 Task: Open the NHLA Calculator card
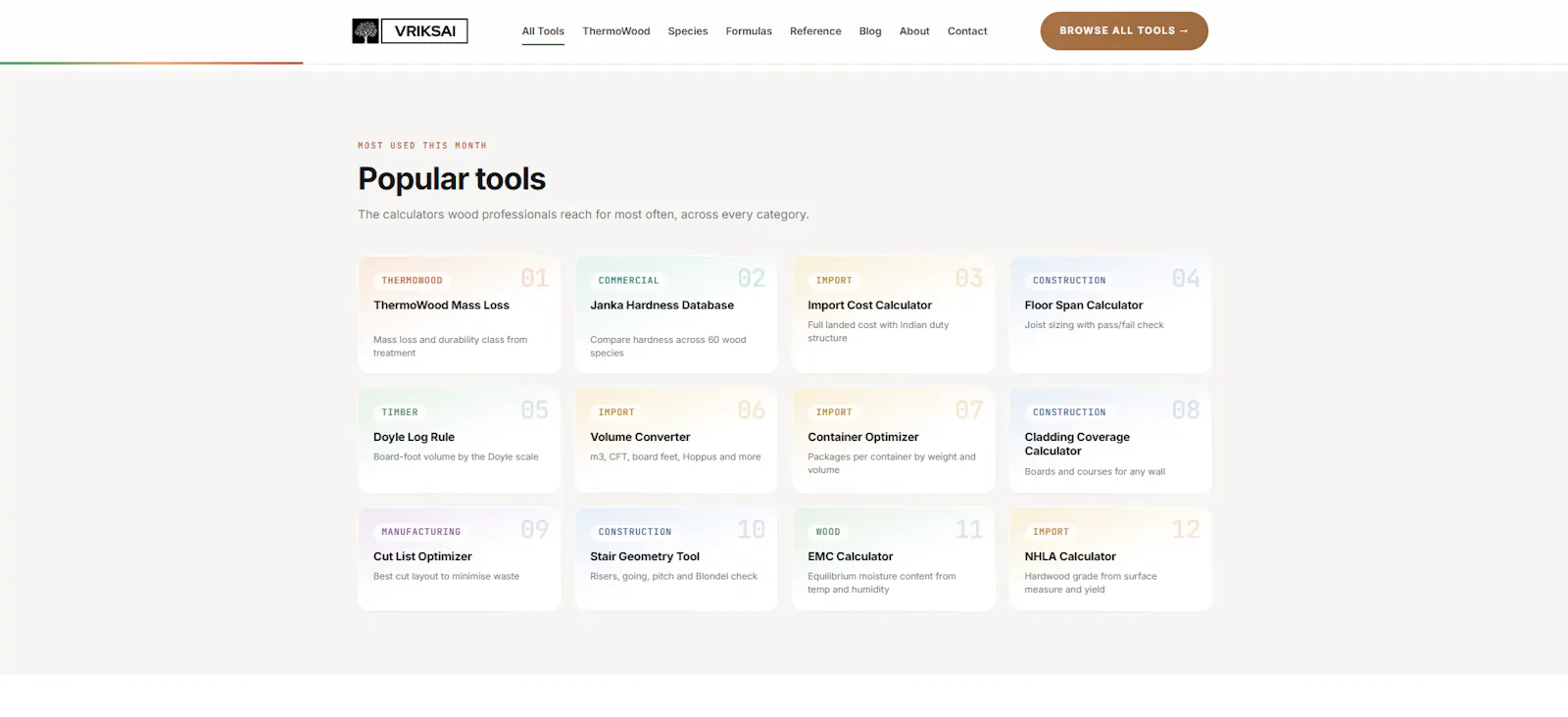pos(1110,559)
